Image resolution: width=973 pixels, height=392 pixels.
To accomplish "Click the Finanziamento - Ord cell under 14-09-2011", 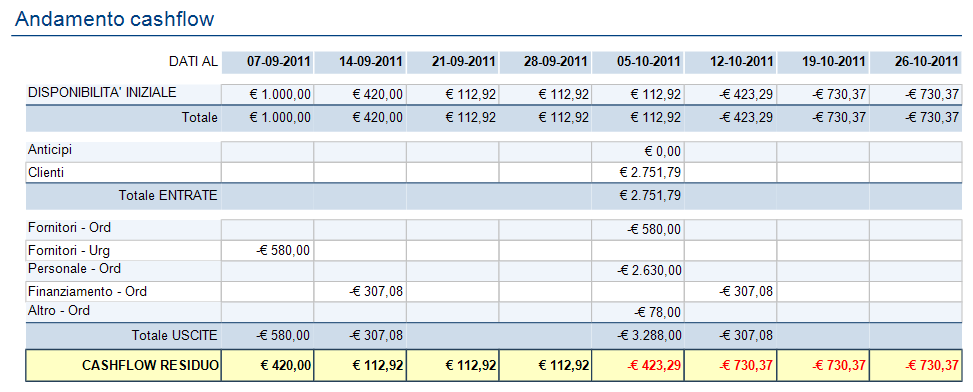I will point(360,291).
